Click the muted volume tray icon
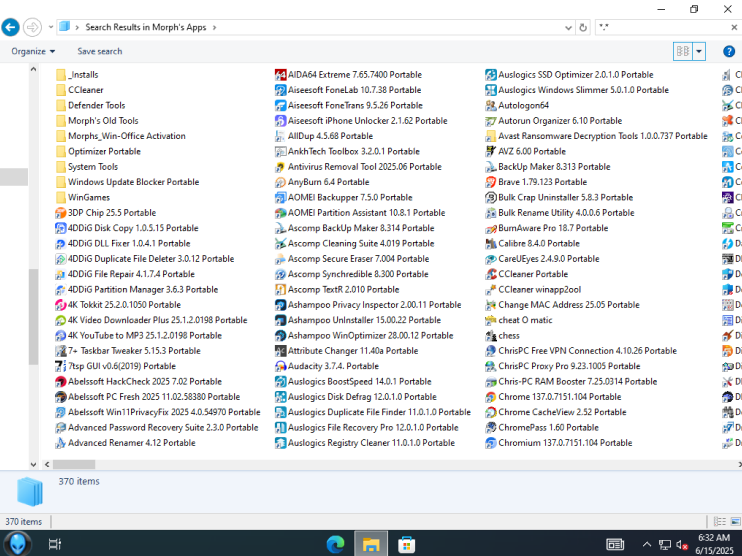Image resolution: width=742 pixels, height=556 pixels. (682, 545)
